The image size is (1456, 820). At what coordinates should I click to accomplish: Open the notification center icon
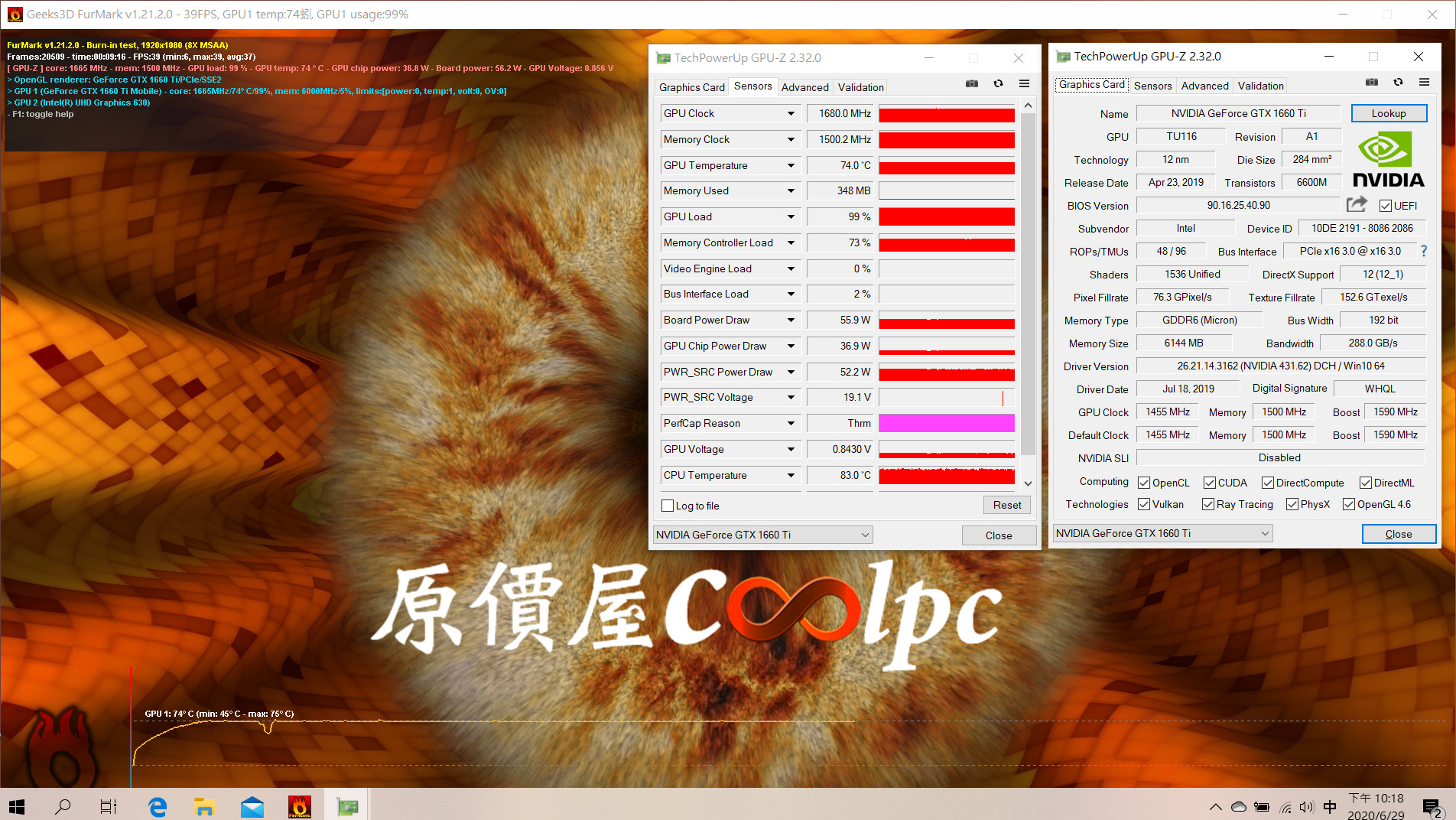point(1432,807)
